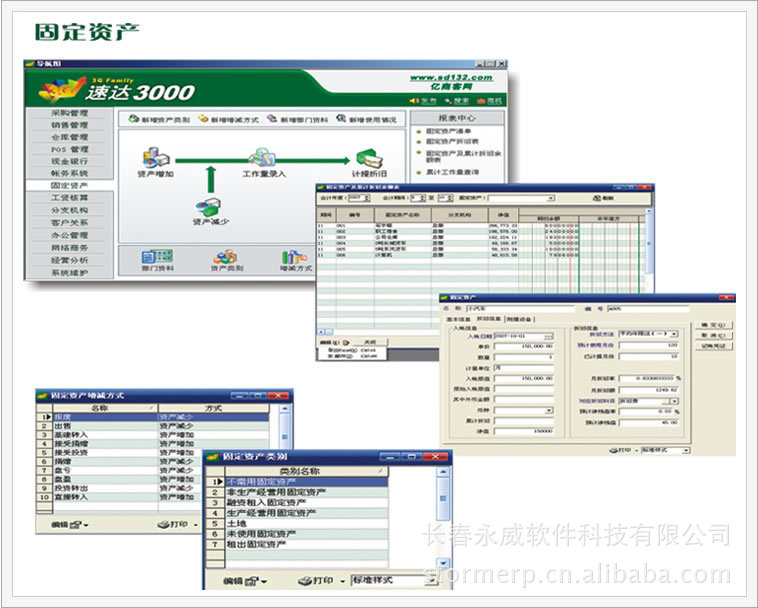Click the accounting year stepper in the depreciation report
The width and height of the screenshot is (758, 608).
[367, 198]
